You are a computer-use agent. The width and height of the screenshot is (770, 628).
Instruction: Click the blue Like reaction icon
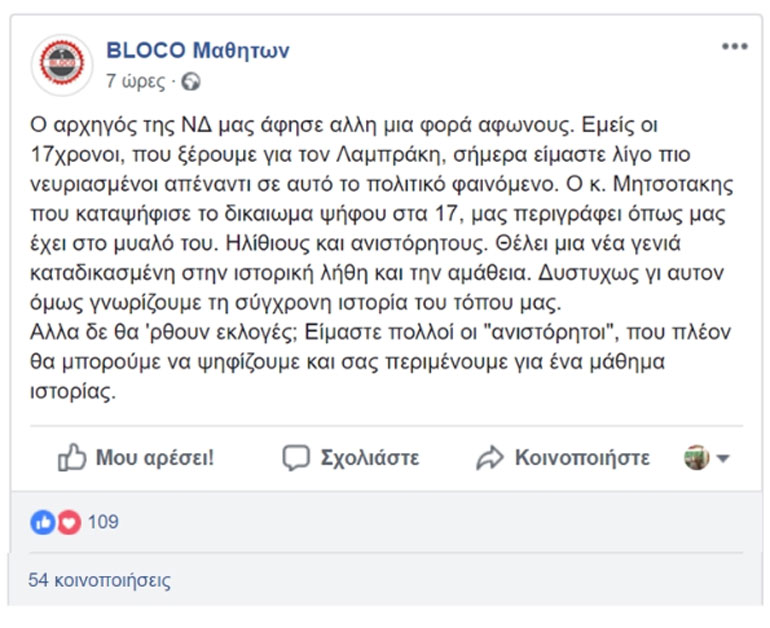[x=43, y=521]
